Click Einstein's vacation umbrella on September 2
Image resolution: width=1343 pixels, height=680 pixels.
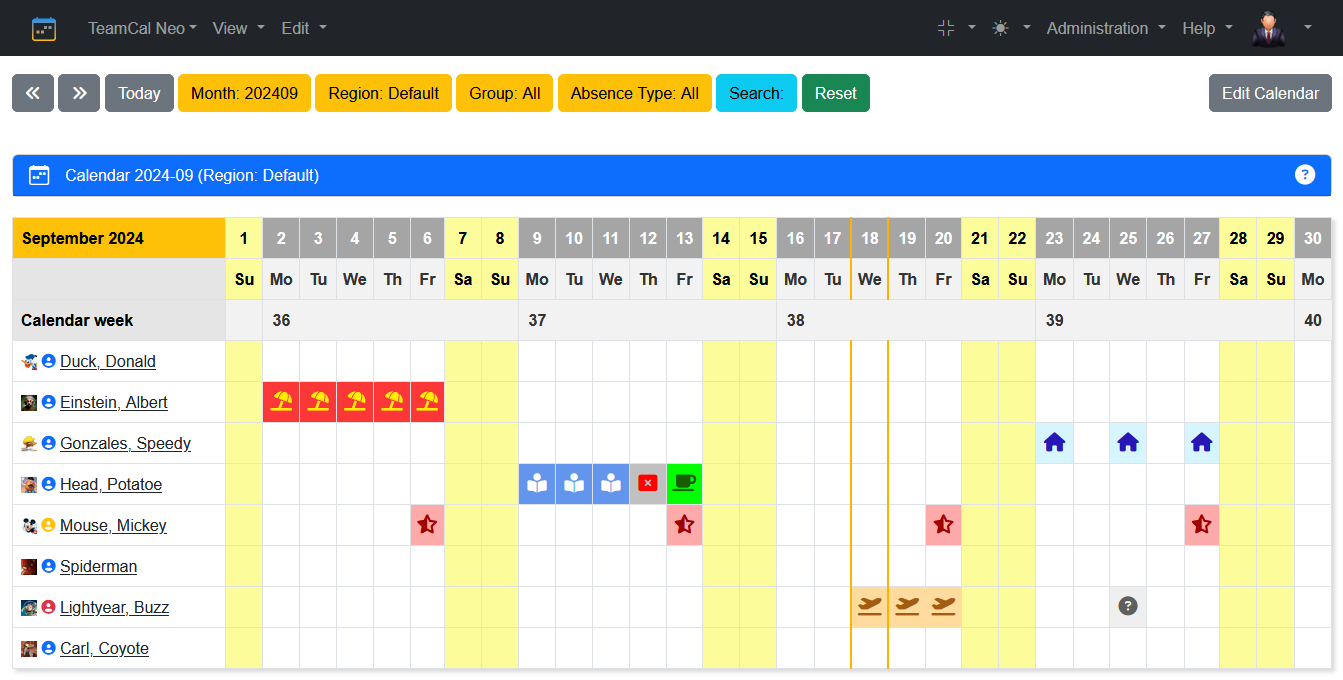281,402
